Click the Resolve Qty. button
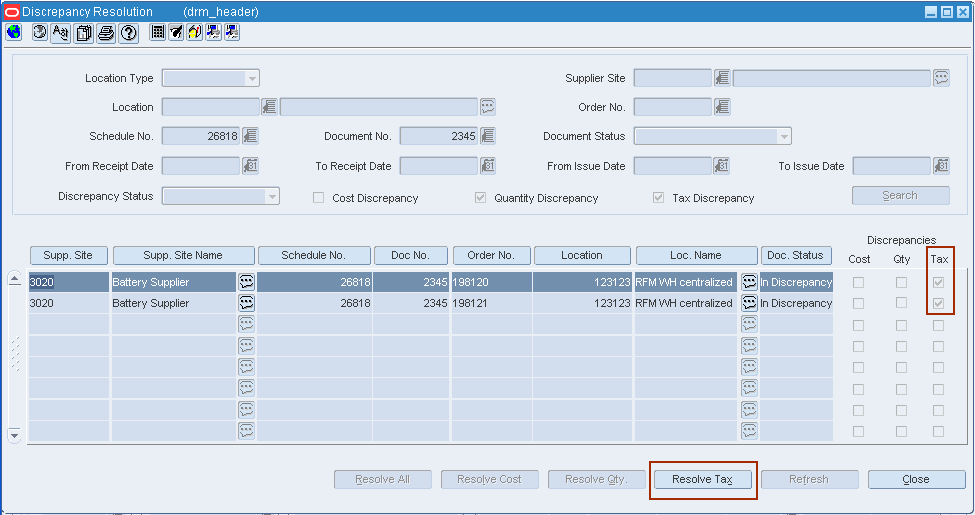Image resolution: width=975 pixels, height=515 pixels. tap(596, 480)
